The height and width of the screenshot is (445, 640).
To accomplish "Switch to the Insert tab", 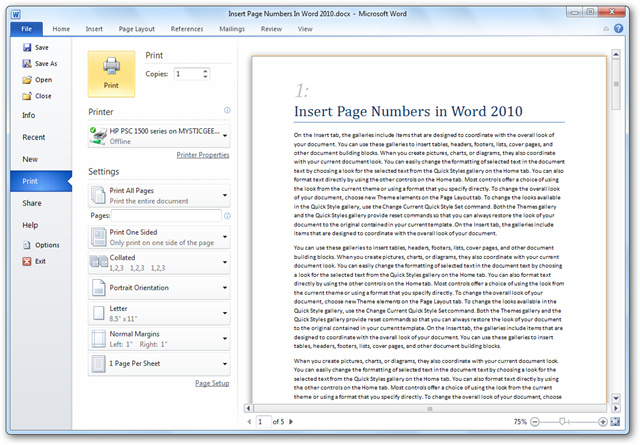I will click(x=94, y=29).
